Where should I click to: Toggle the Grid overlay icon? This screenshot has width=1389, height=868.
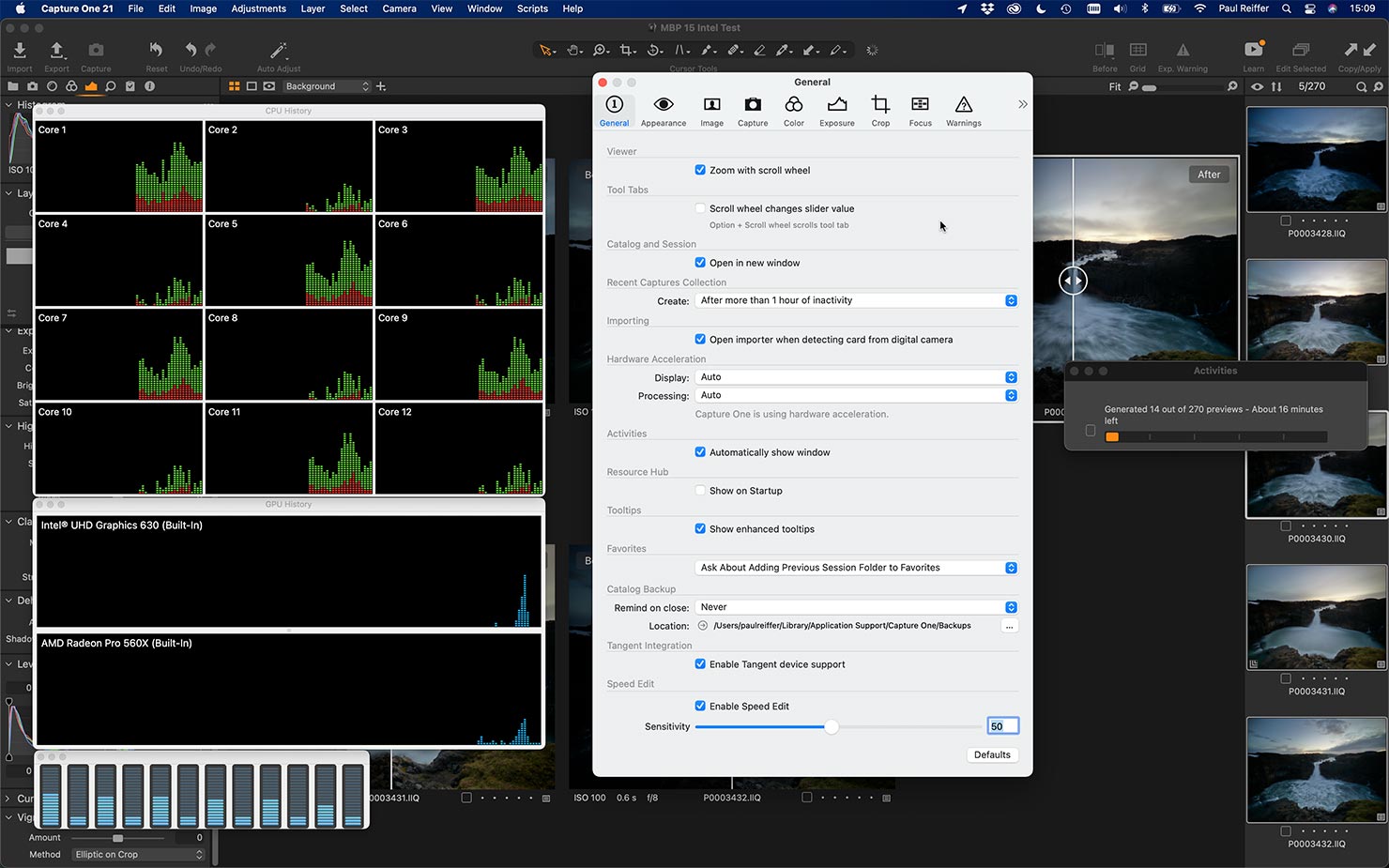pyautogui.click(x=1137, y=50)
